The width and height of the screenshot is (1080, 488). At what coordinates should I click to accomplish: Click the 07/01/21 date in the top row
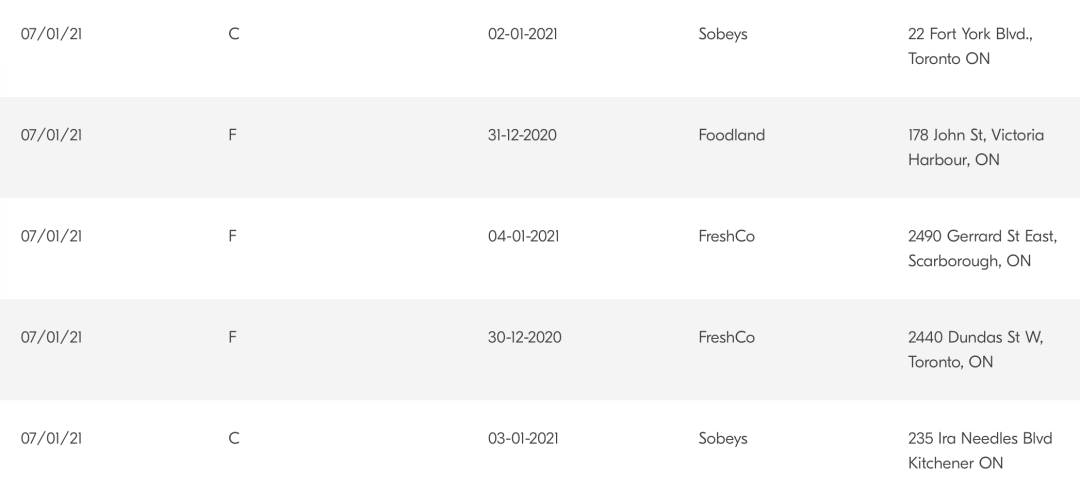pos(51,34)
